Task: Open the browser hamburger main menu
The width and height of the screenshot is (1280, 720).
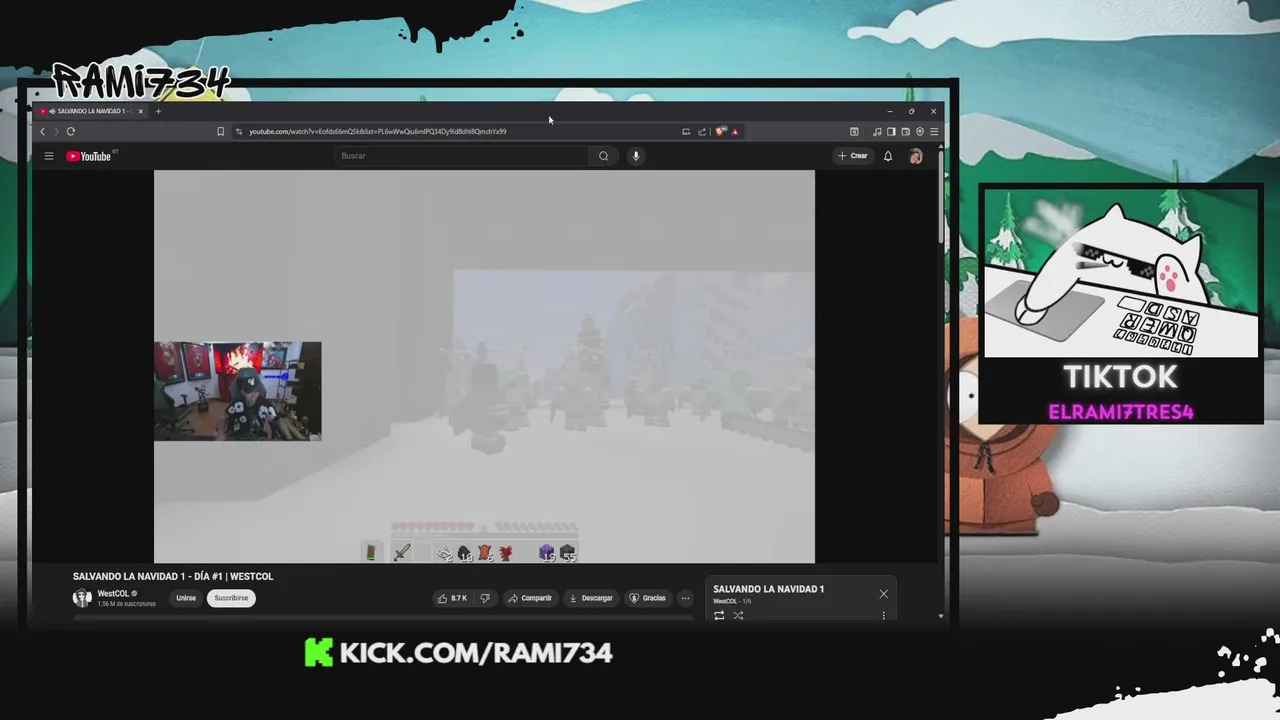Action: tap(934, 131)
